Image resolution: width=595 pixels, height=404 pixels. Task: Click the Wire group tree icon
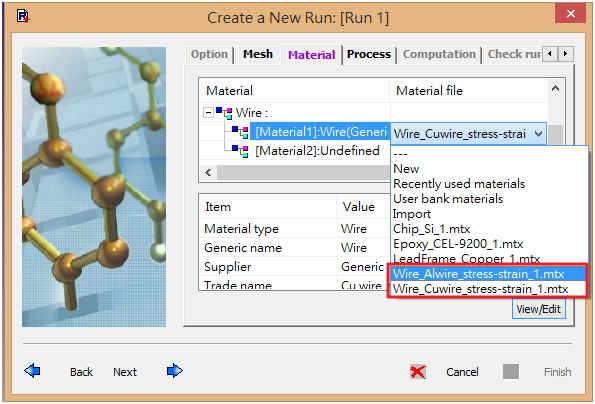click(224, 113)
